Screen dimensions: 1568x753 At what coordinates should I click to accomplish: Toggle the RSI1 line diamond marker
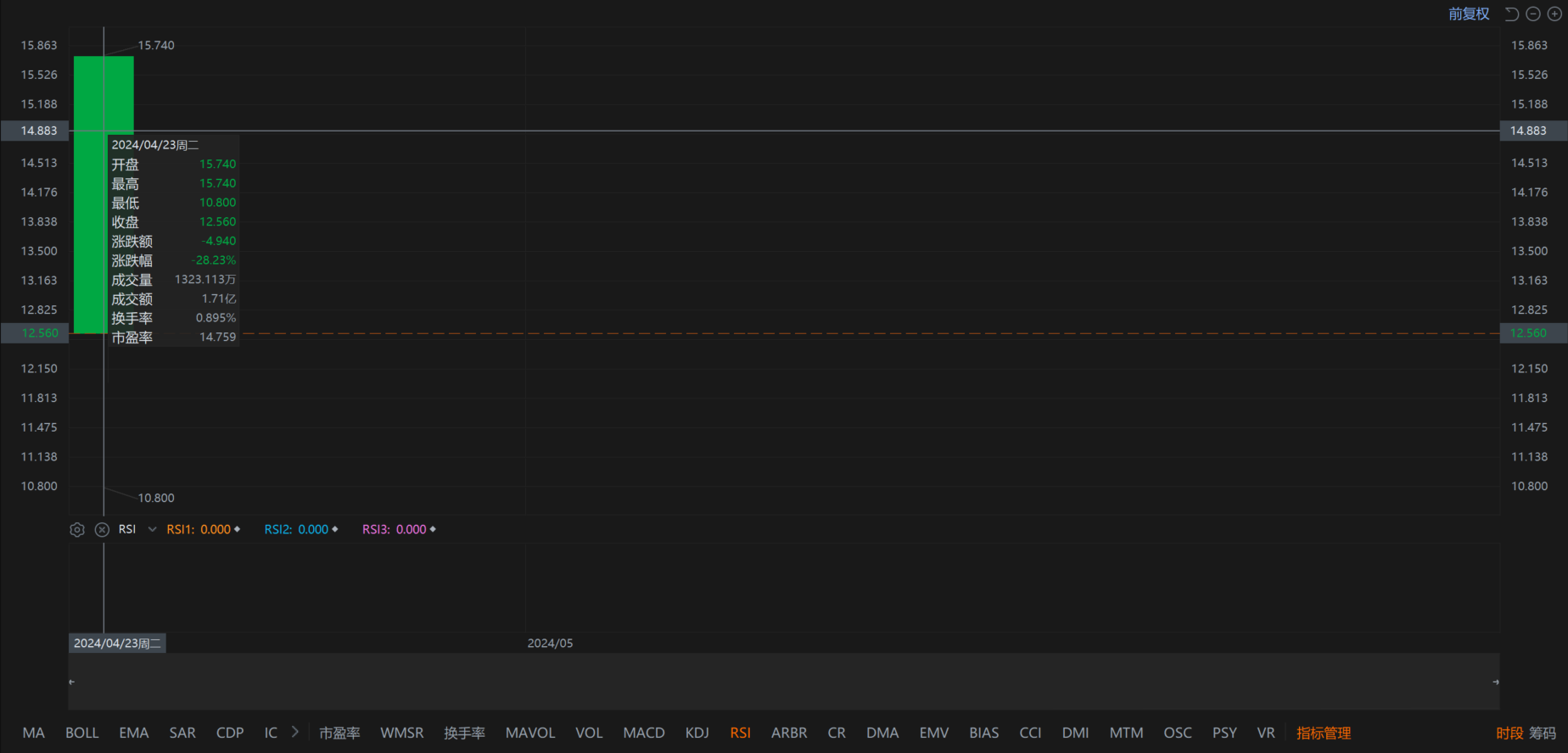point(238,529)
